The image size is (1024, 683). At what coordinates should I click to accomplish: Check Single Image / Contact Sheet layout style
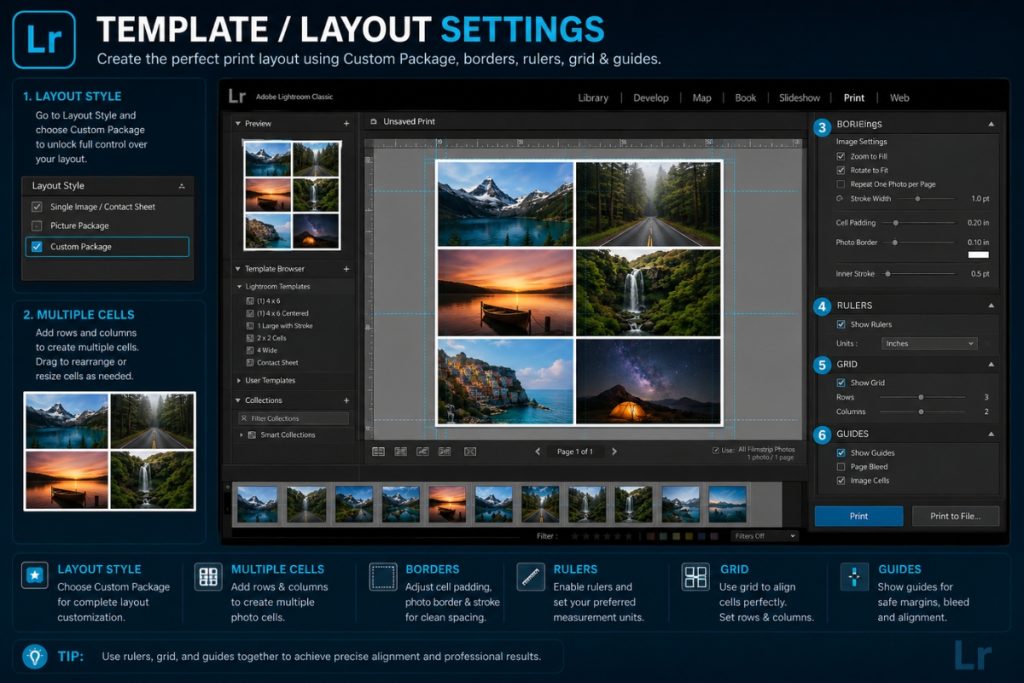point(37,206)
